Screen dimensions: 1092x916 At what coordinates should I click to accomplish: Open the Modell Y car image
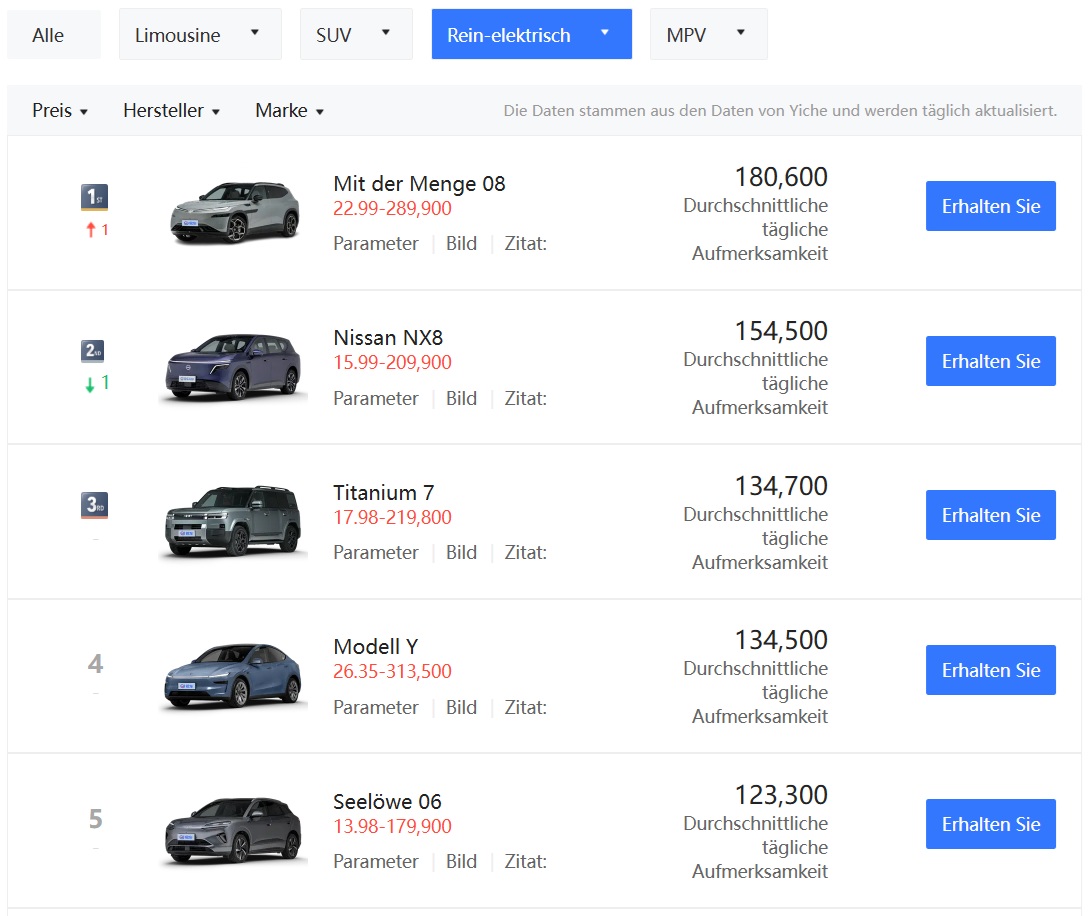(x=233, y=676)
